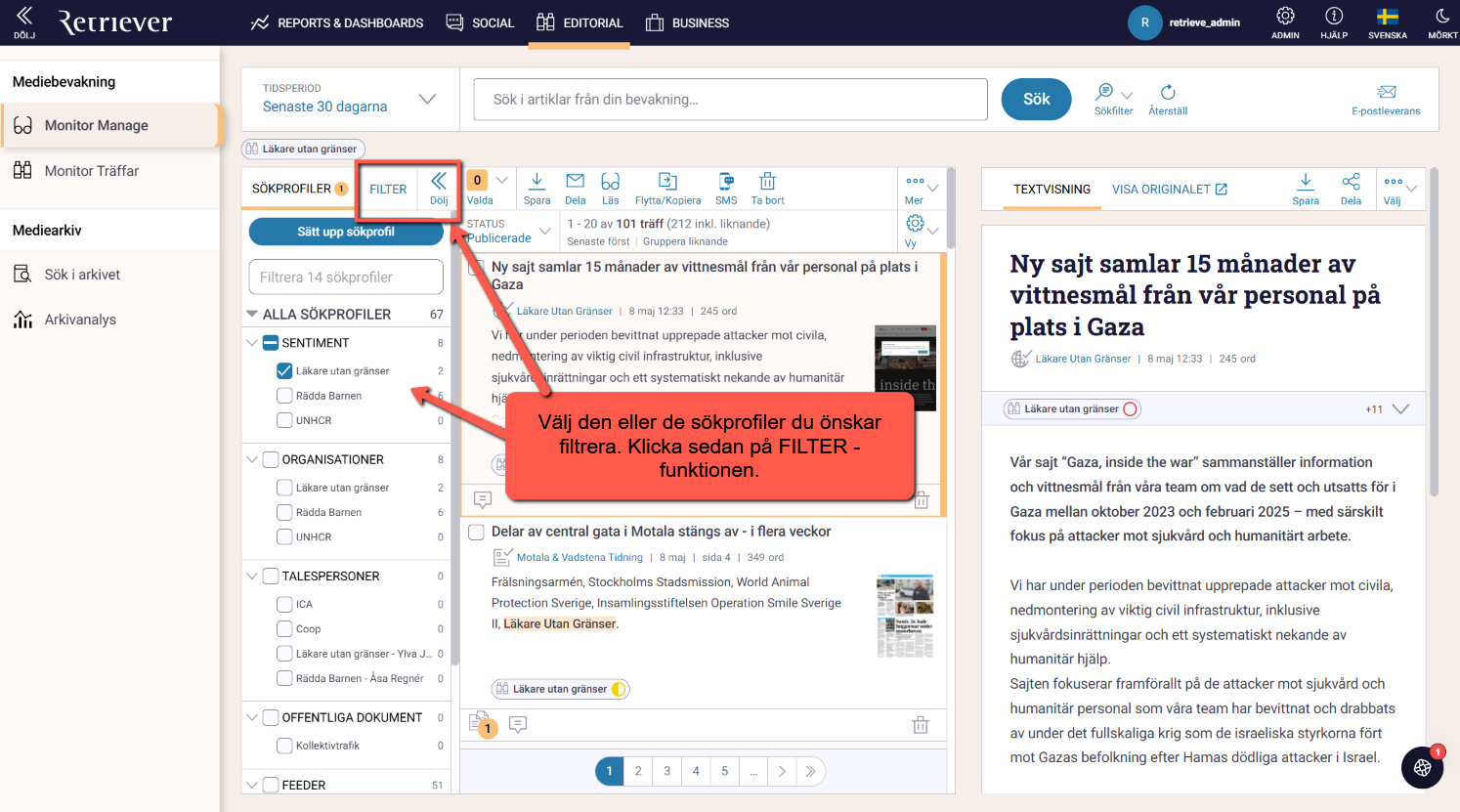Click the Läs glasses icon
1460x812 pixels.
[x=611, y=188]
